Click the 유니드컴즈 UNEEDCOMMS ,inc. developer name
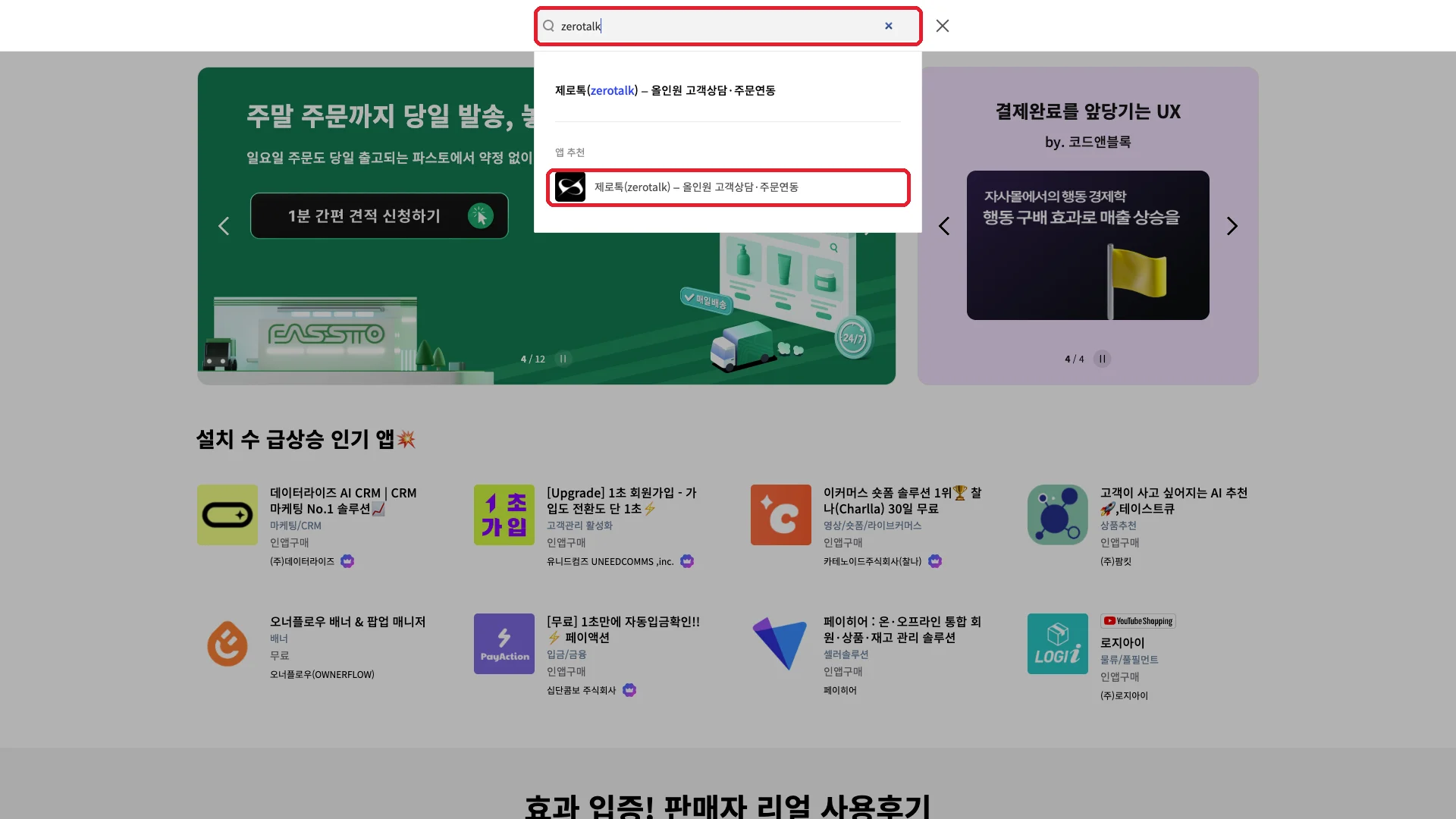1456x819 pixels. 610,562
